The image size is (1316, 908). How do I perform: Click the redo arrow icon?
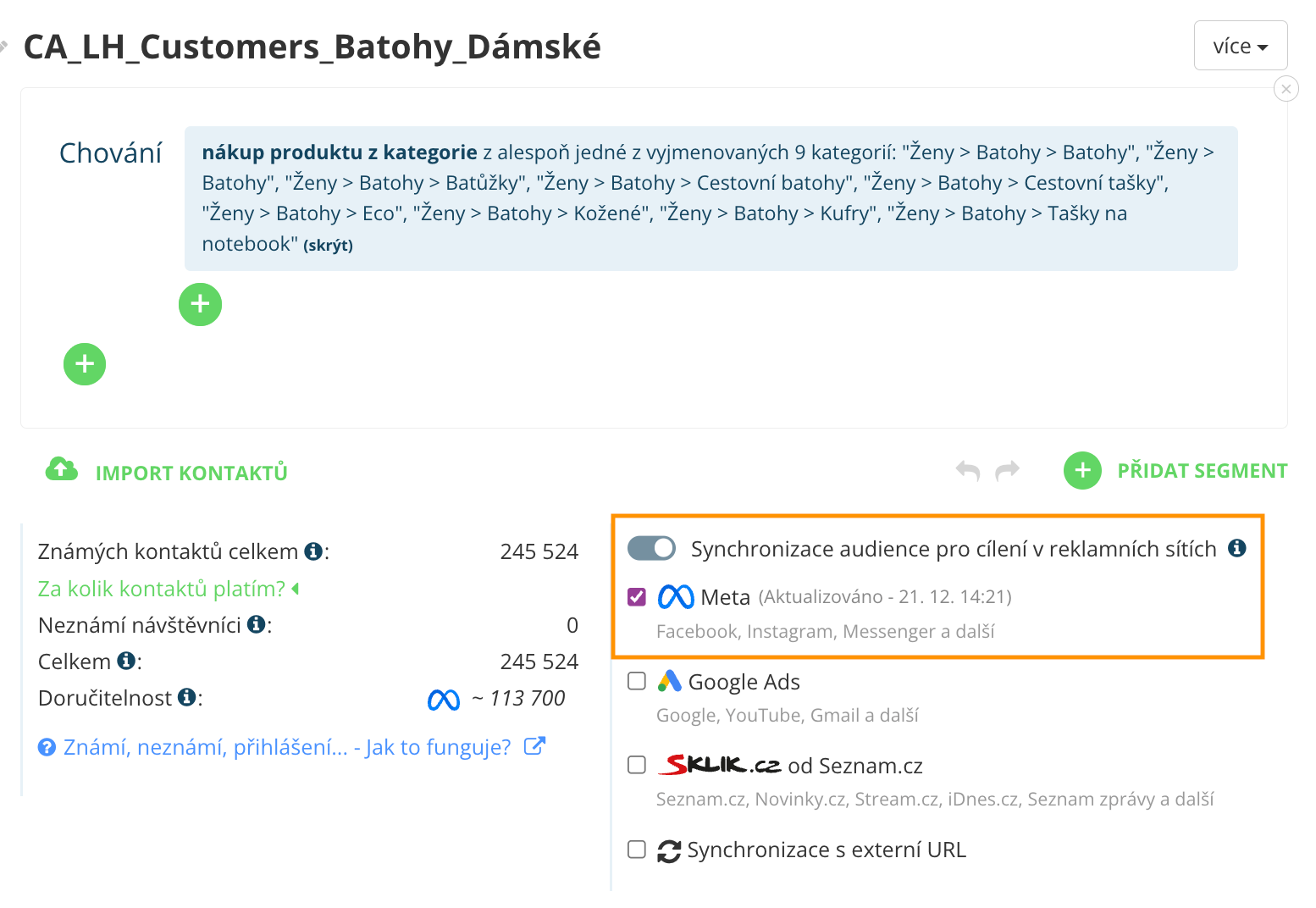[x=1008, y=470]
